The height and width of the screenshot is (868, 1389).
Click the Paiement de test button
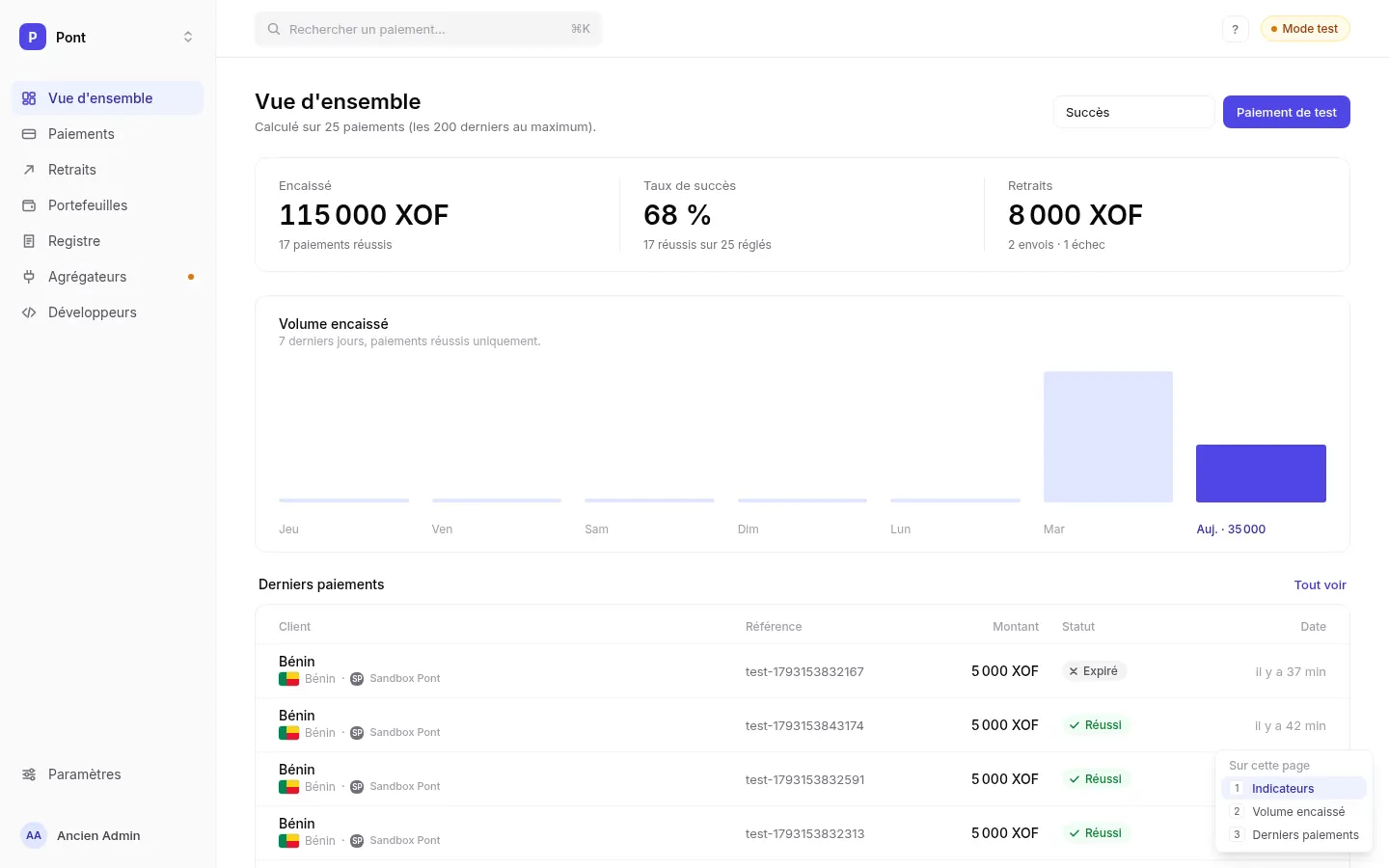click(x=1287, y=112)
